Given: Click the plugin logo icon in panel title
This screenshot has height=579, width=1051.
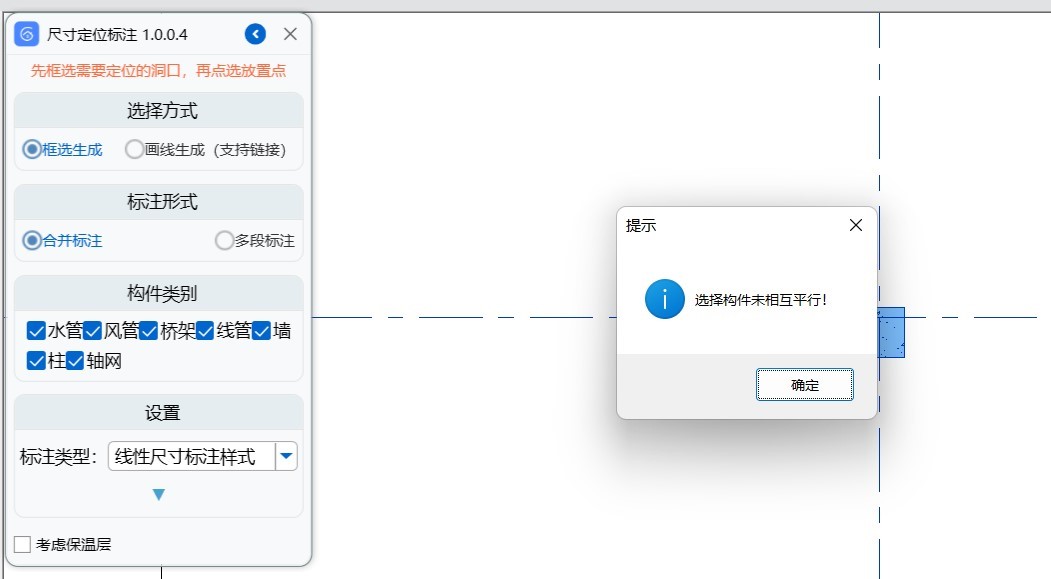Looking at the screenshot, I should (x=26, y=34).
